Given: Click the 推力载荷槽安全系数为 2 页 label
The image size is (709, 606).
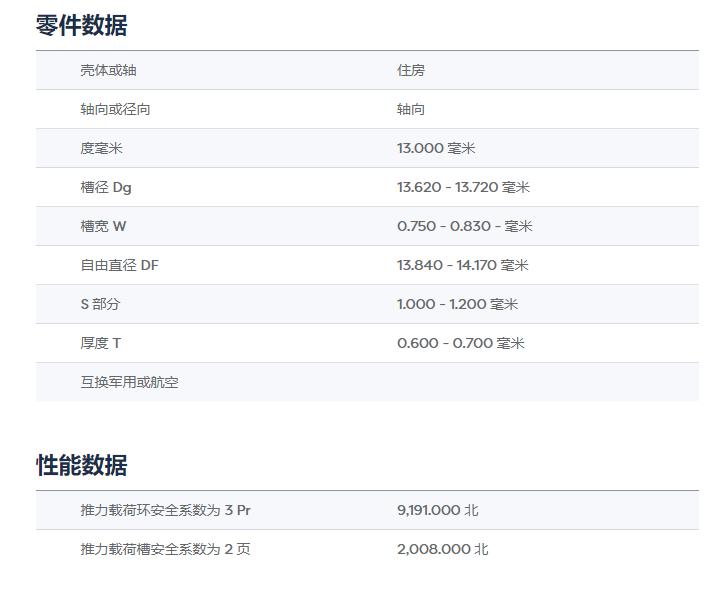Looking at the screenshot, I should (165, 549).
